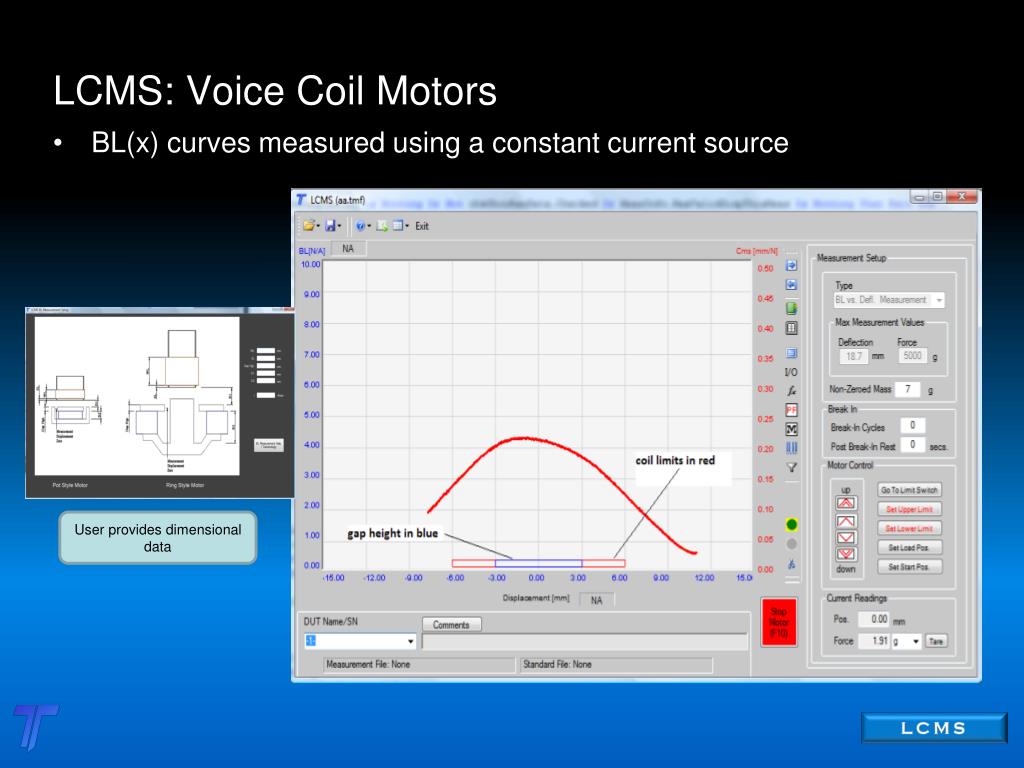Screen dimensions: 1024x768
Task: Click the I/O icon
Action: (791, 372)
